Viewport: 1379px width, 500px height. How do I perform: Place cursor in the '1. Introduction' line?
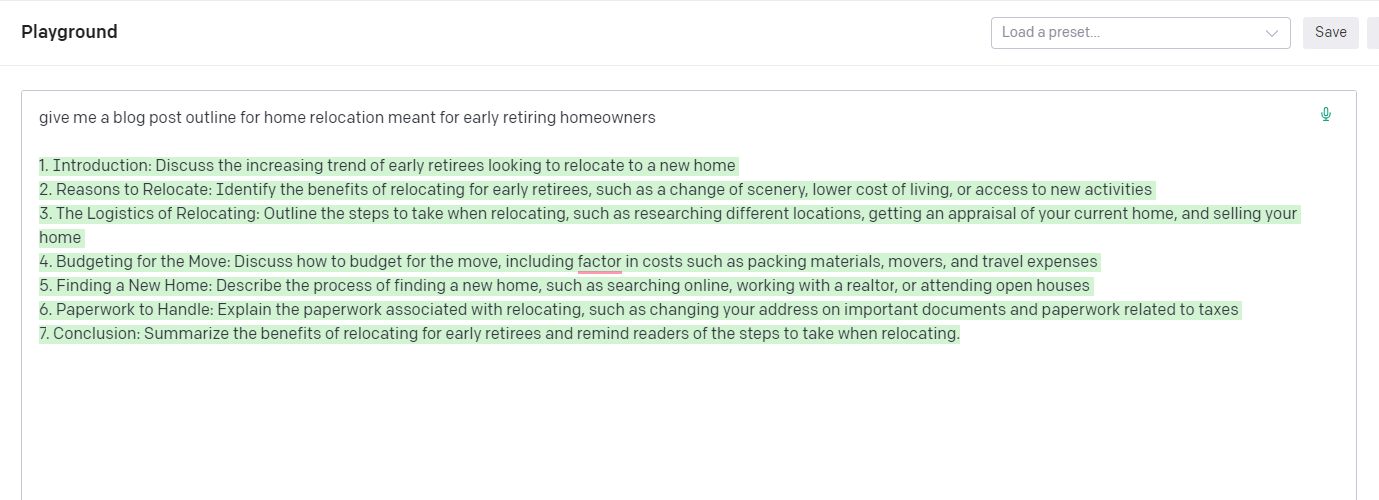tap(387, 166)
